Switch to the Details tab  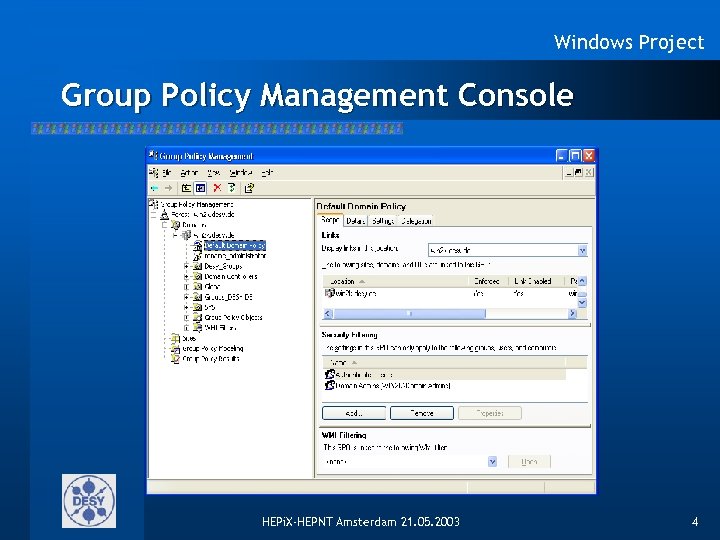pyautogui.click(x=355, y=221)
